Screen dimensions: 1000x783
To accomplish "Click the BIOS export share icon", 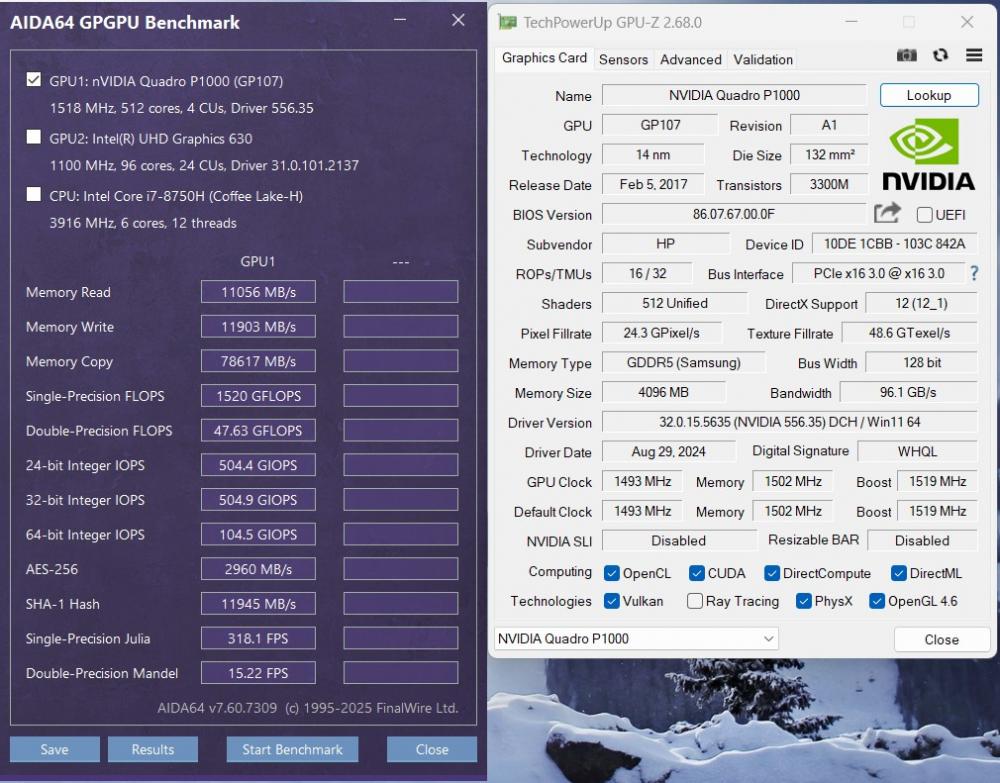I will 887,213.
